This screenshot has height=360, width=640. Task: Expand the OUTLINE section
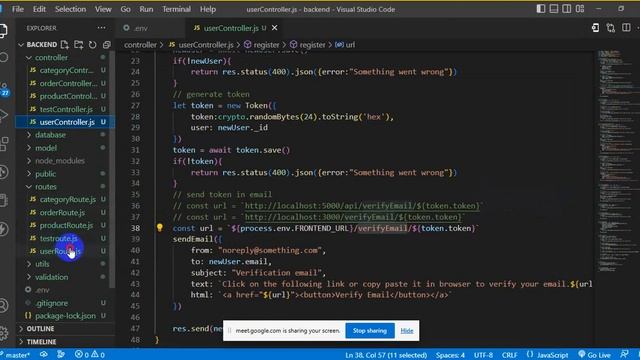click(x=40, y=329)
